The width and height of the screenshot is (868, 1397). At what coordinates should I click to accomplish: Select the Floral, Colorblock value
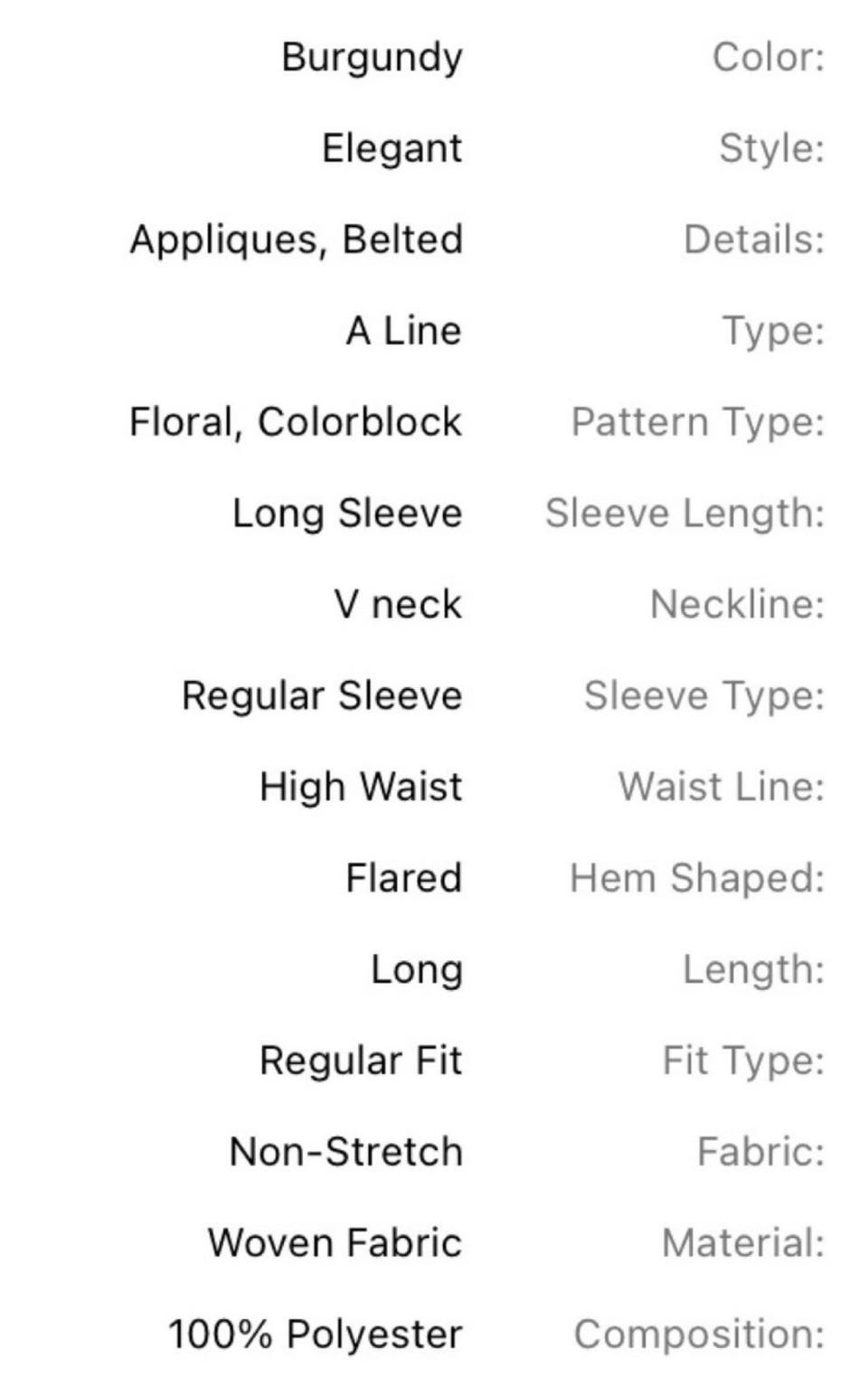pyautogui.click(x=296, y=422)
